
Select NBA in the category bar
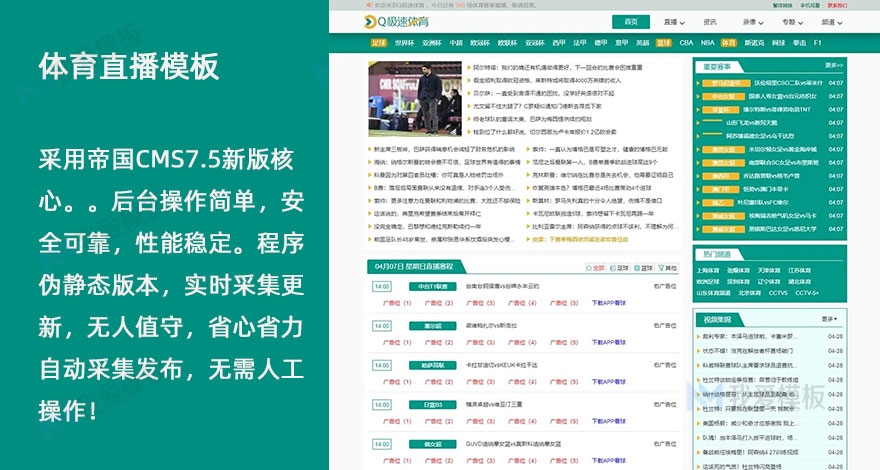point(708,43)
